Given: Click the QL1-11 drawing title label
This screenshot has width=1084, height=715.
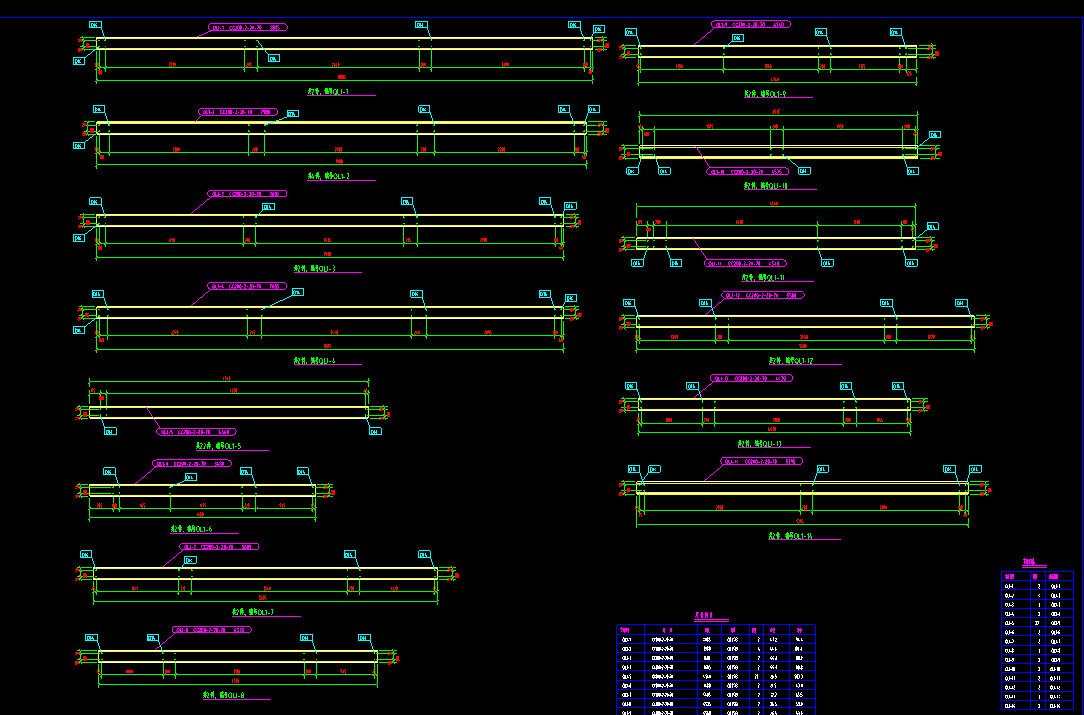Looking at the screenshot, I should [764, 277].
